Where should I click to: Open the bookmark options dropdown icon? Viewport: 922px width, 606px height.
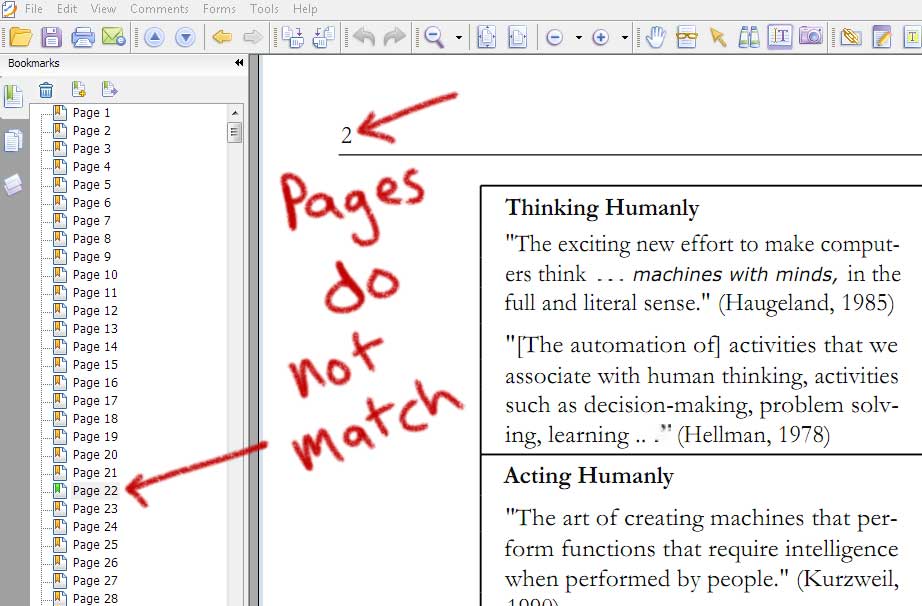click(110, 88)
